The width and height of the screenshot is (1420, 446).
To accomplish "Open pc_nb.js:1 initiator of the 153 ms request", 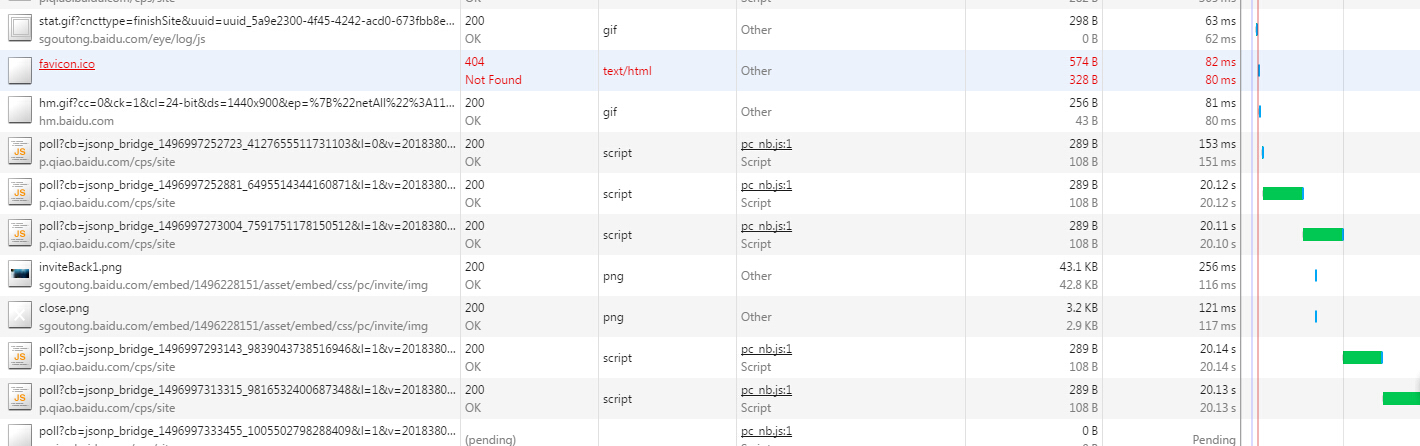I will (766, 145).
